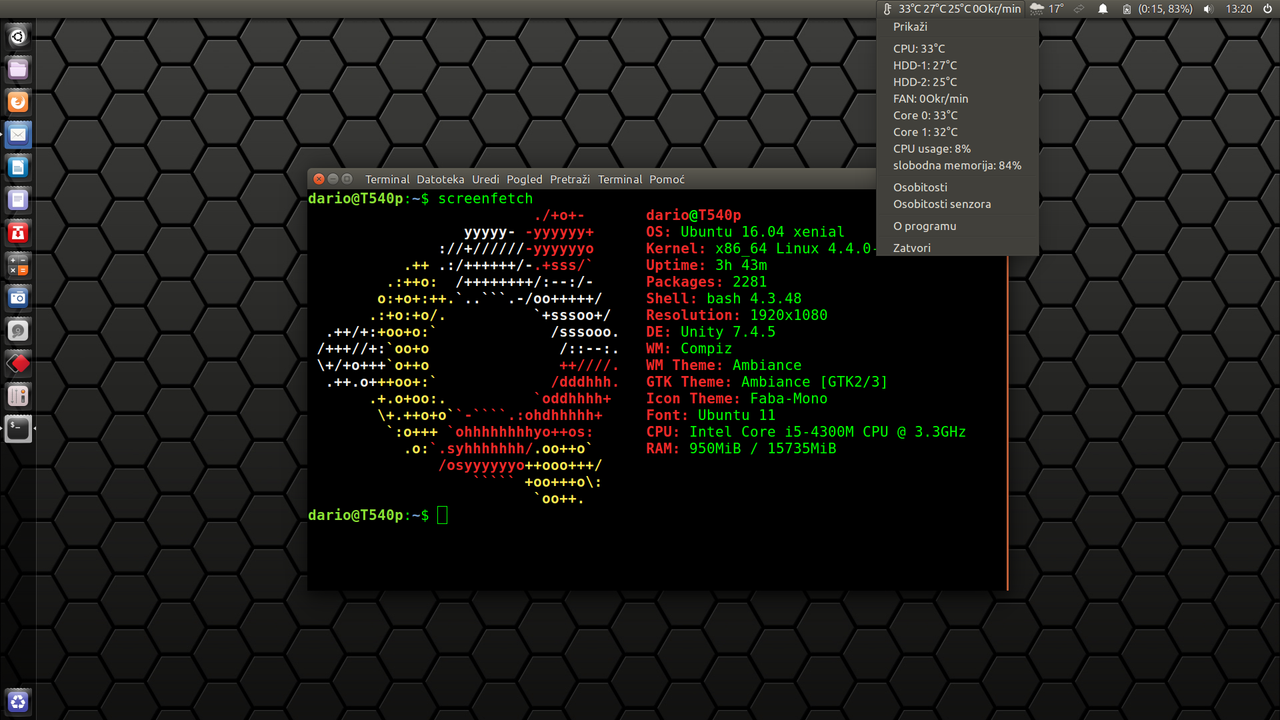Click the 'Shell: bash 4.3.48' line
Viewport: 1280px width, 720px height.
pyautogui.click(x=723, y=298)
